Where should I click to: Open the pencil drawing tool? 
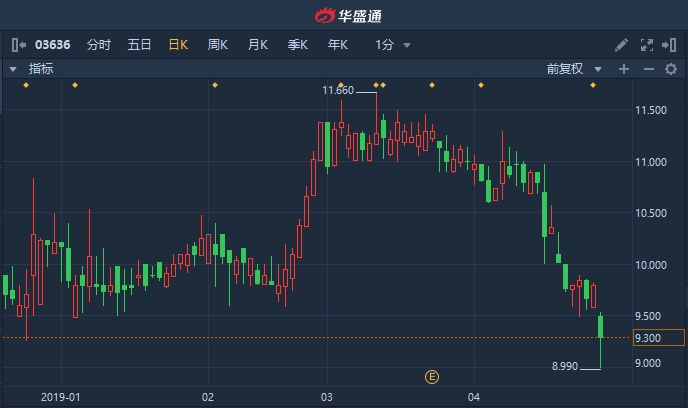coord(621,45)
